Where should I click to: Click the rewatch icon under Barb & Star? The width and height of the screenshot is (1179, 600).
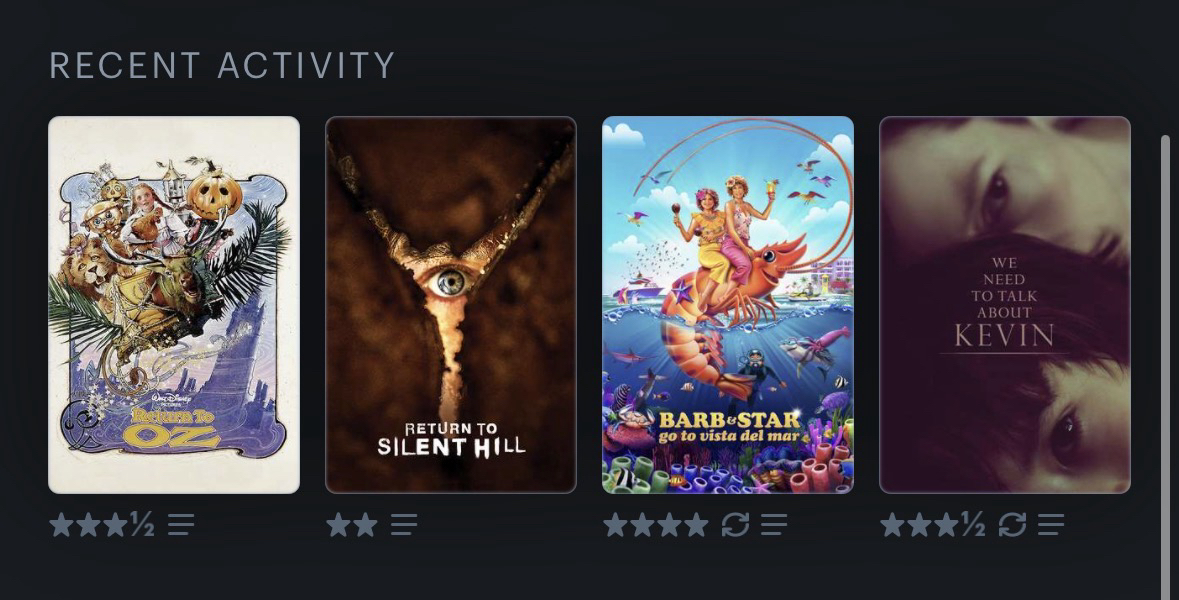point(735,525)
